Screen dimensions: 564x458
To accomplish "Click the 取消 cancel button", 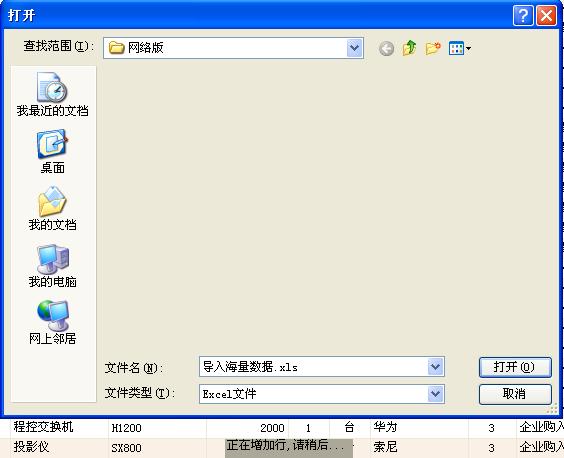I will point(515,394).
